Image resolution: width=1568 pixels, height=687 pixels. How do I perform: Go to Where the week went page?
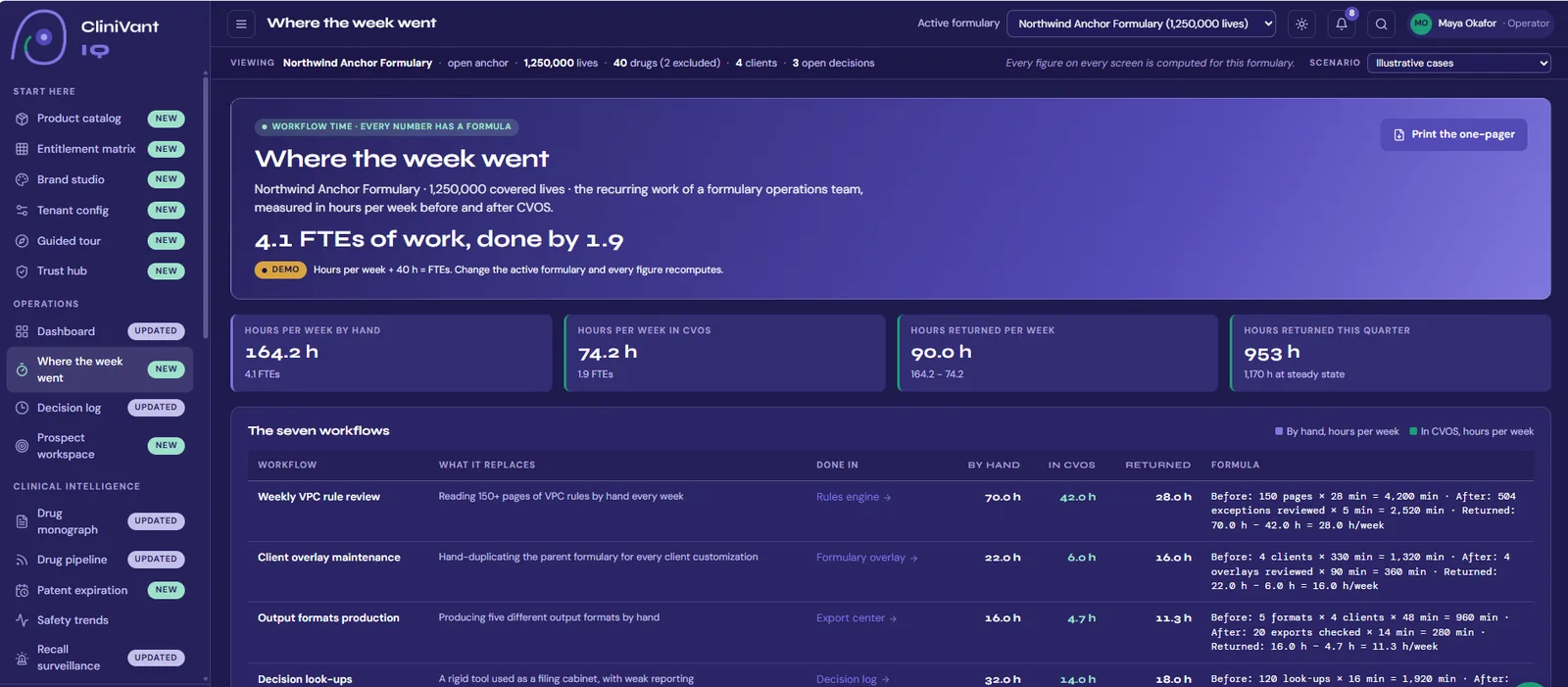point(100,369)
